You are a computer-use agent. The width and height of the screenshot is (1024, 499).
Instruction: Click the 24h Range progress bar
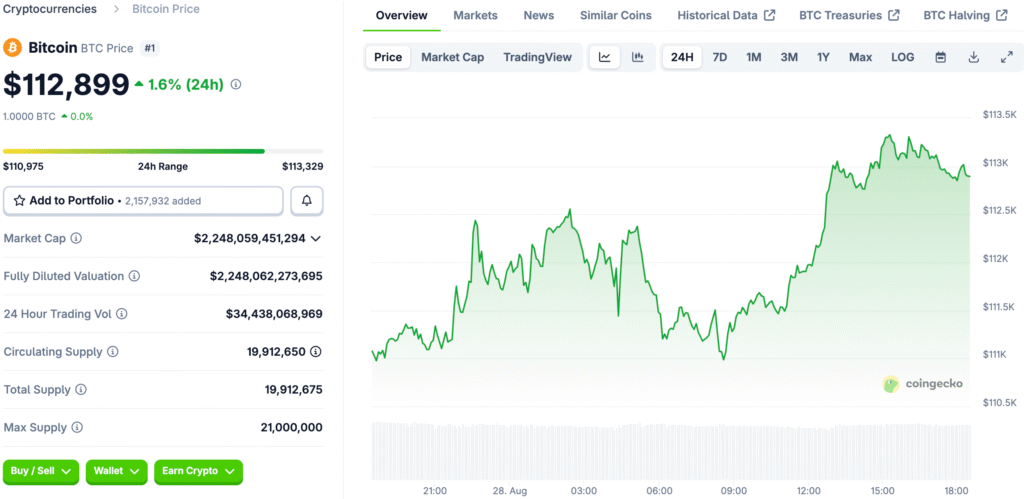click(x=163, y=151)
